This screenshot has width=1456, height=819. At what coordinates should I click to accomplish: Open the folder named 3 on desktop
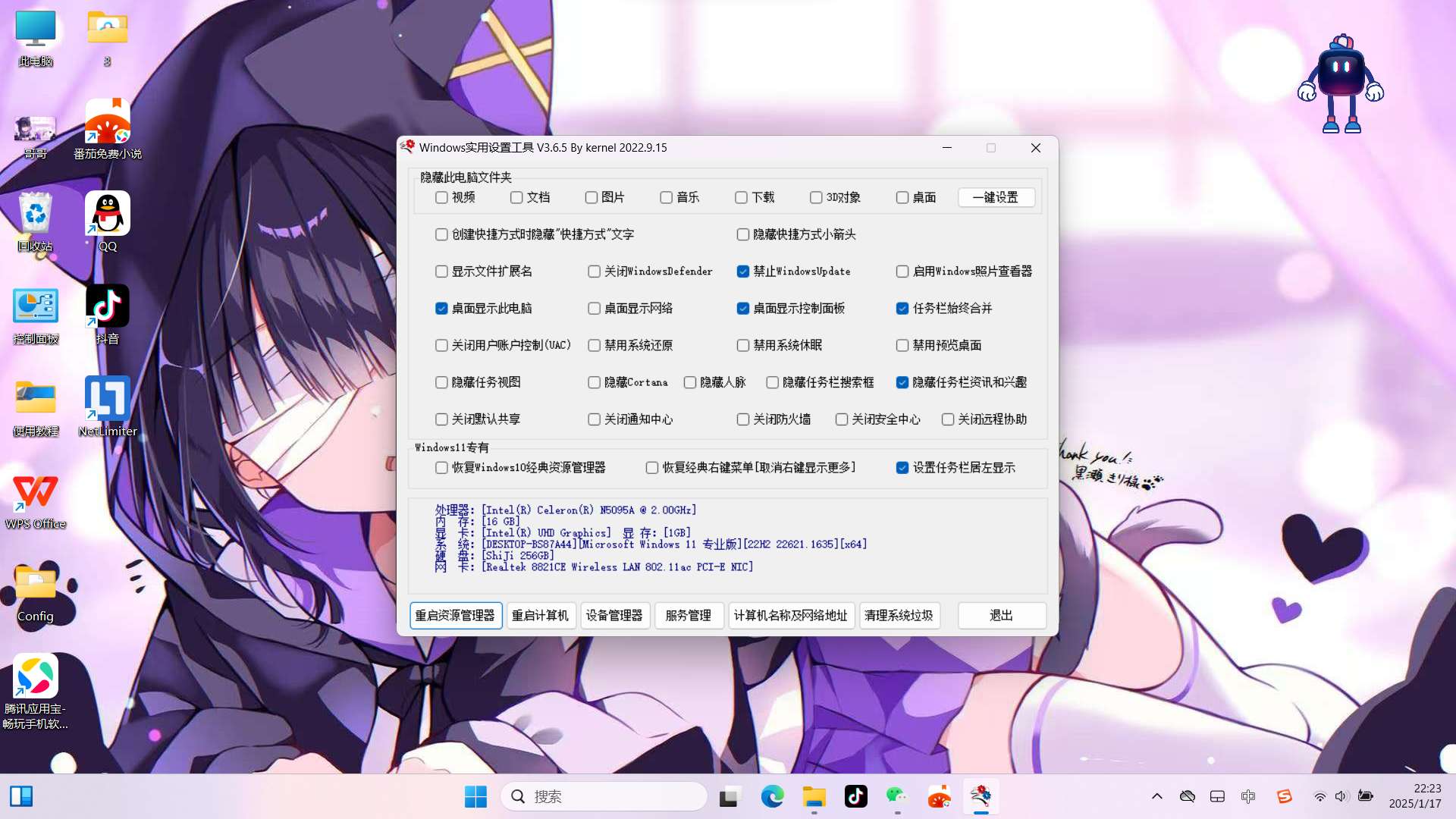tap(107, 38)
